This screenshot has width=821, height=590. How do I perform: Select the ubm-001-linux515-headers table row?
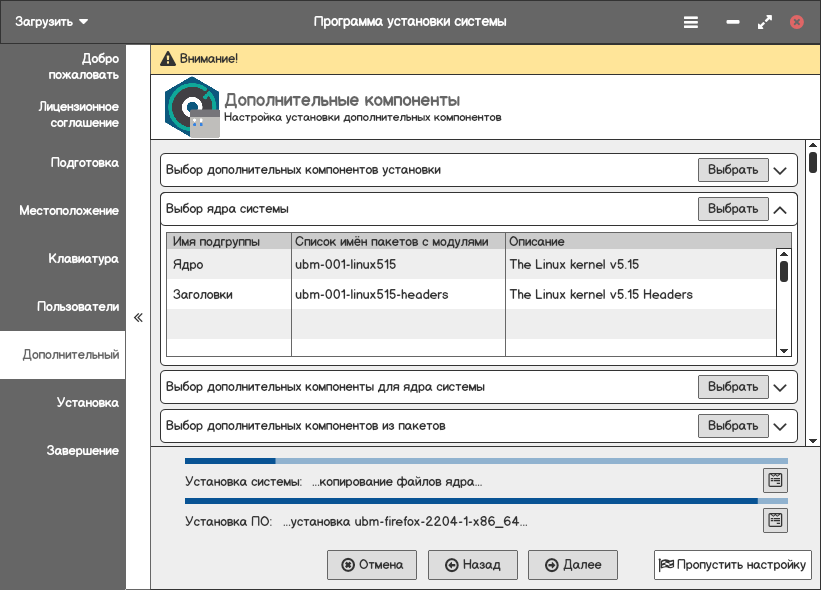coord(471,294)
